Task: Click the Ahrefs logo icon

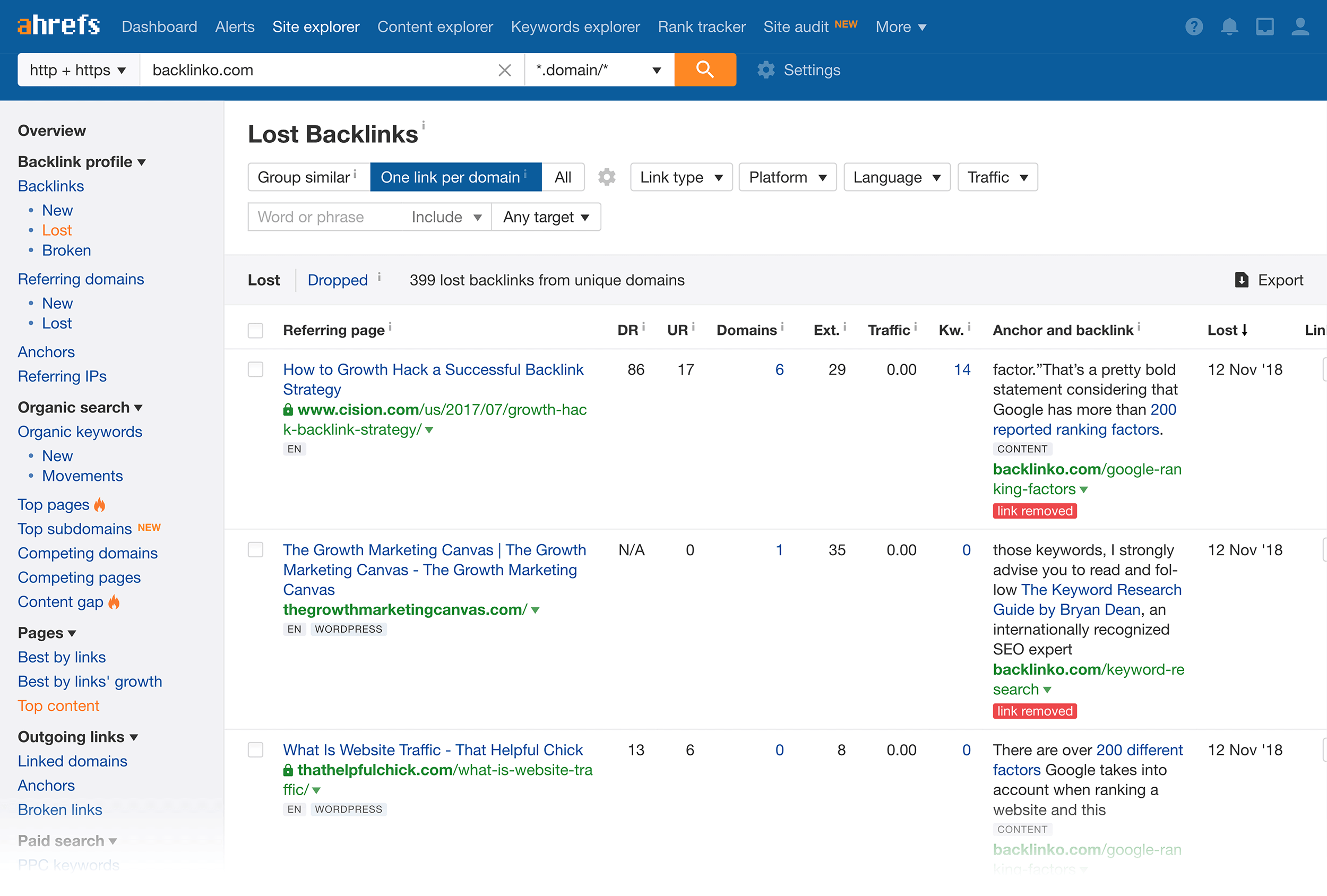Action: (57, 26)
